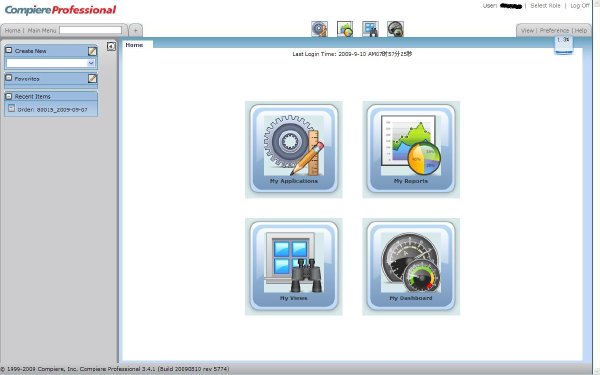Open My Dashboard toolbar shortcut icon
Viewport: 600px width, 375px height.
(395, 29)
